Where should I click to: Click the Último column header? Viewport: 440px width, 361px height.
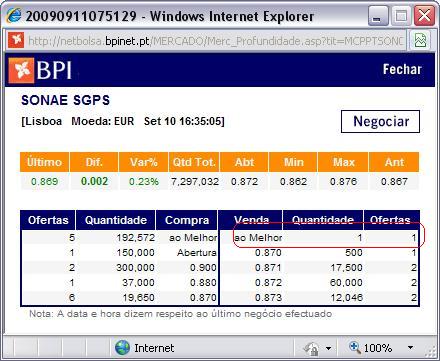coord(44,162)
